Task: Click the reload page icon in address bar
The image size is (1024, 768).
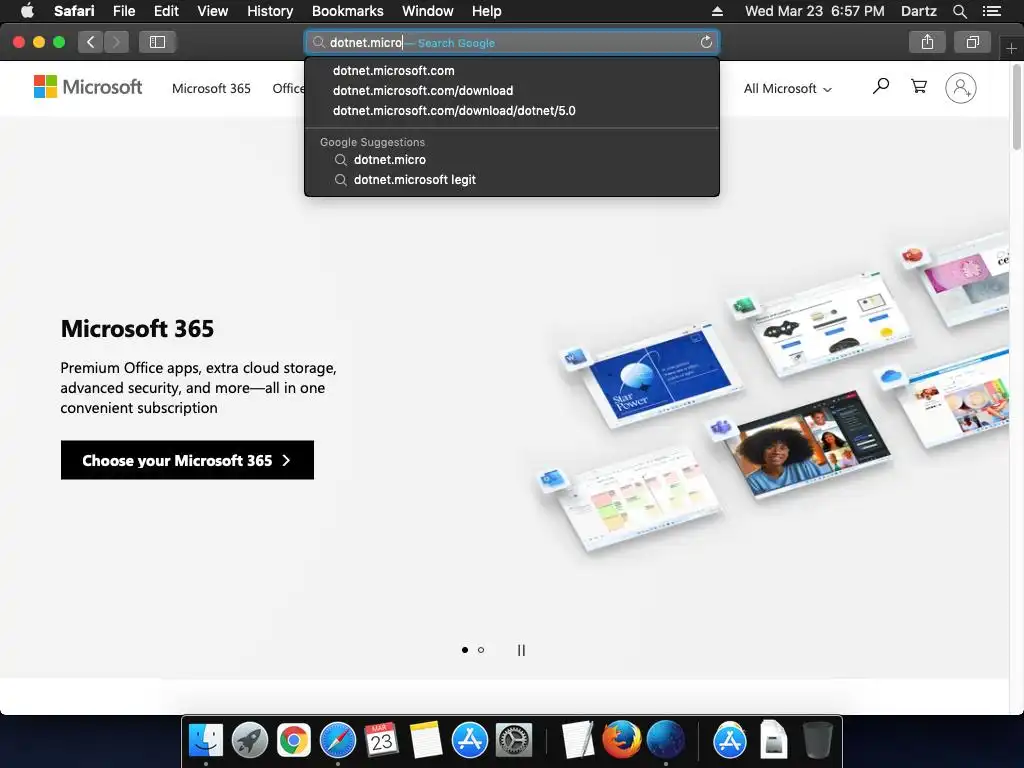Action: (x=706, y=42)
